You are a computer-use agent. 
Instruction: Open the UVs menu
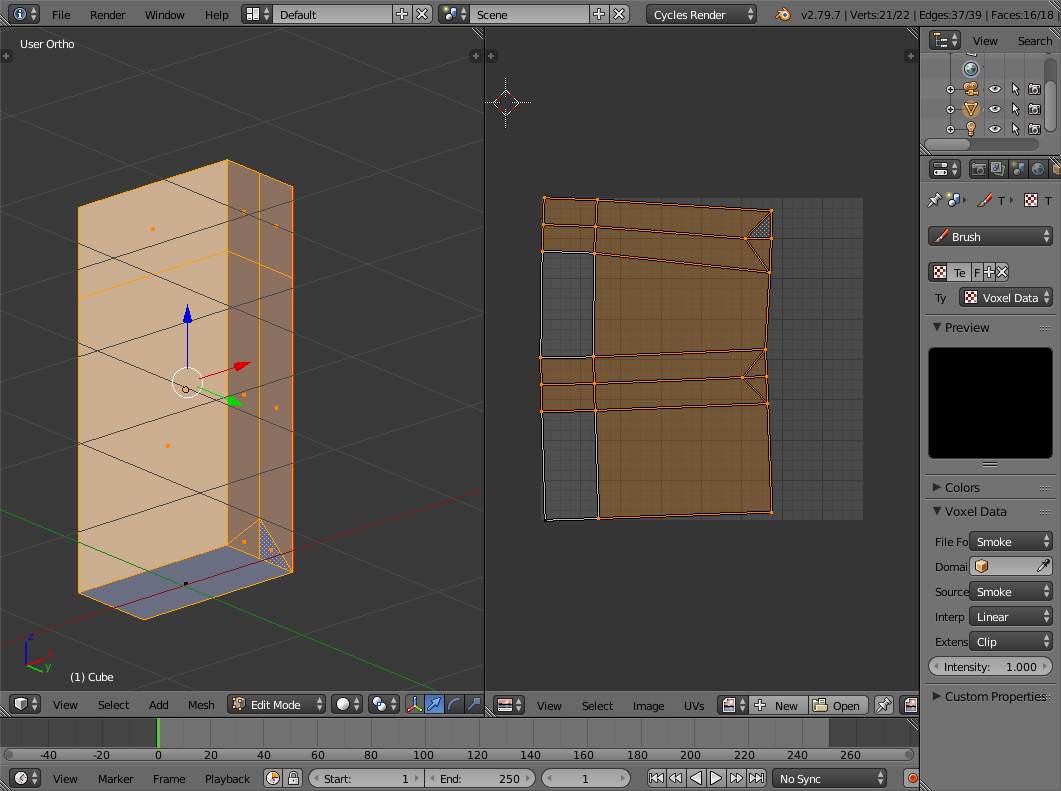[694, 706]
